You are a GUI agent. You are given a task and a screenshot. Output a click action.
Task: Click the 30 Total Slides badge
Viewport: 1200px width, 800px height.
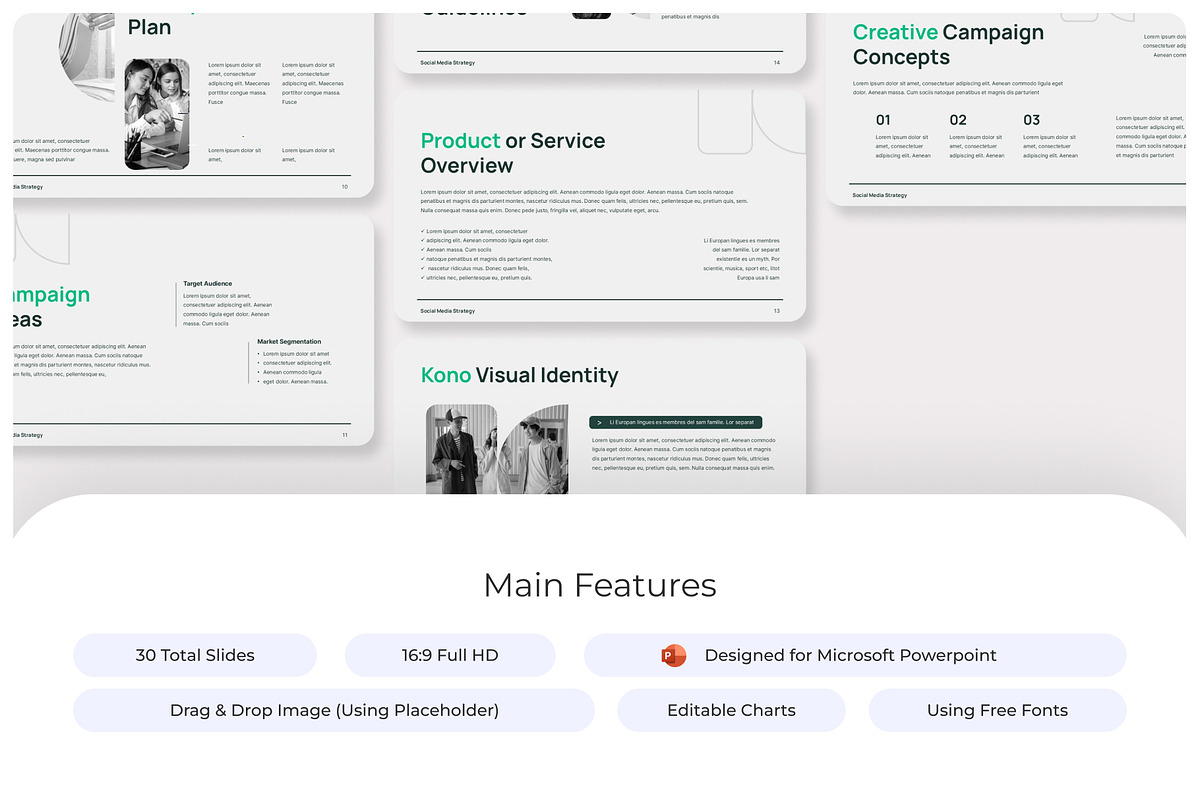(195, 655)
